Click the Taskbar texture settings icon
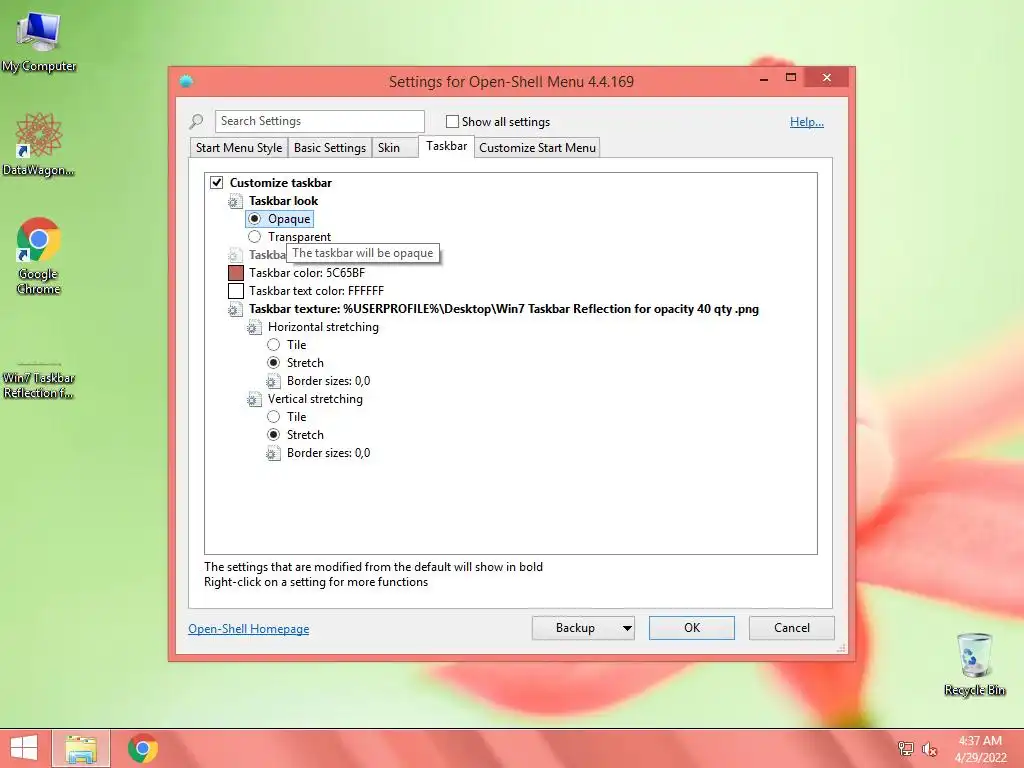The height and width of the screenshot is (768, 1024). (235, 310)
